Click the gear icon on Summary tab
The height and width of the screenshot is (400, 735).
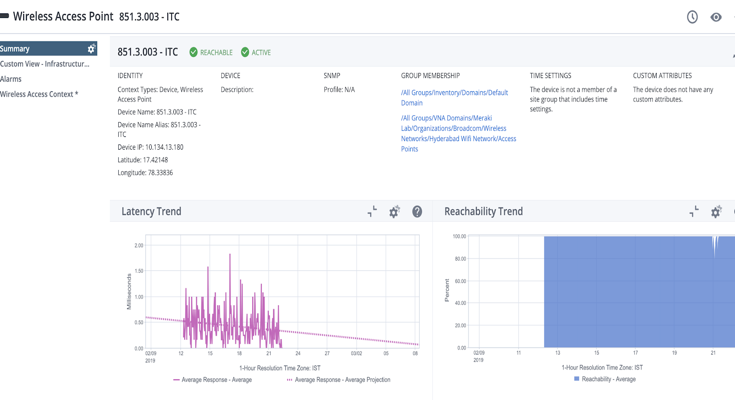[91, 49]
